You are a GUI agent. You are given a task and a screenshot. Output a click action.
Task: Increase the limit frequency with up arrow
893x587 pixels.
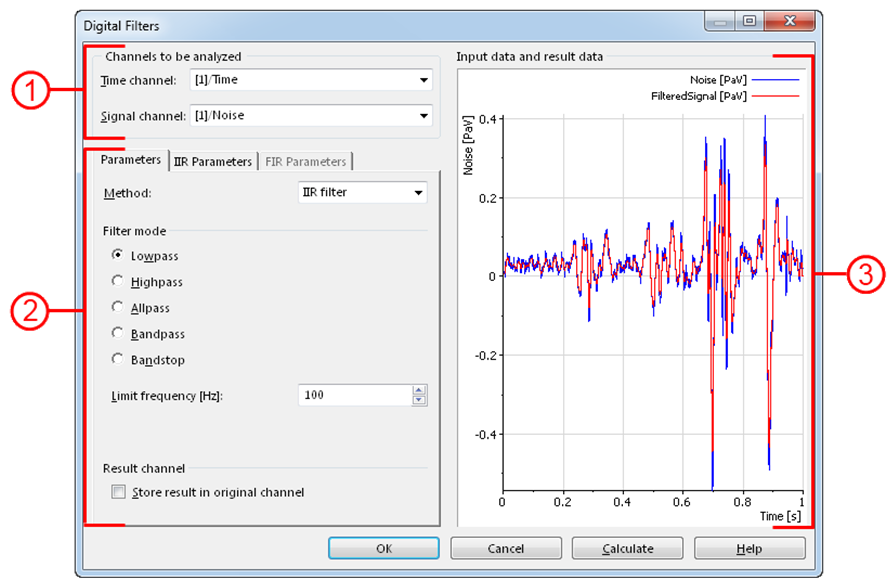[x=419, y=390]
